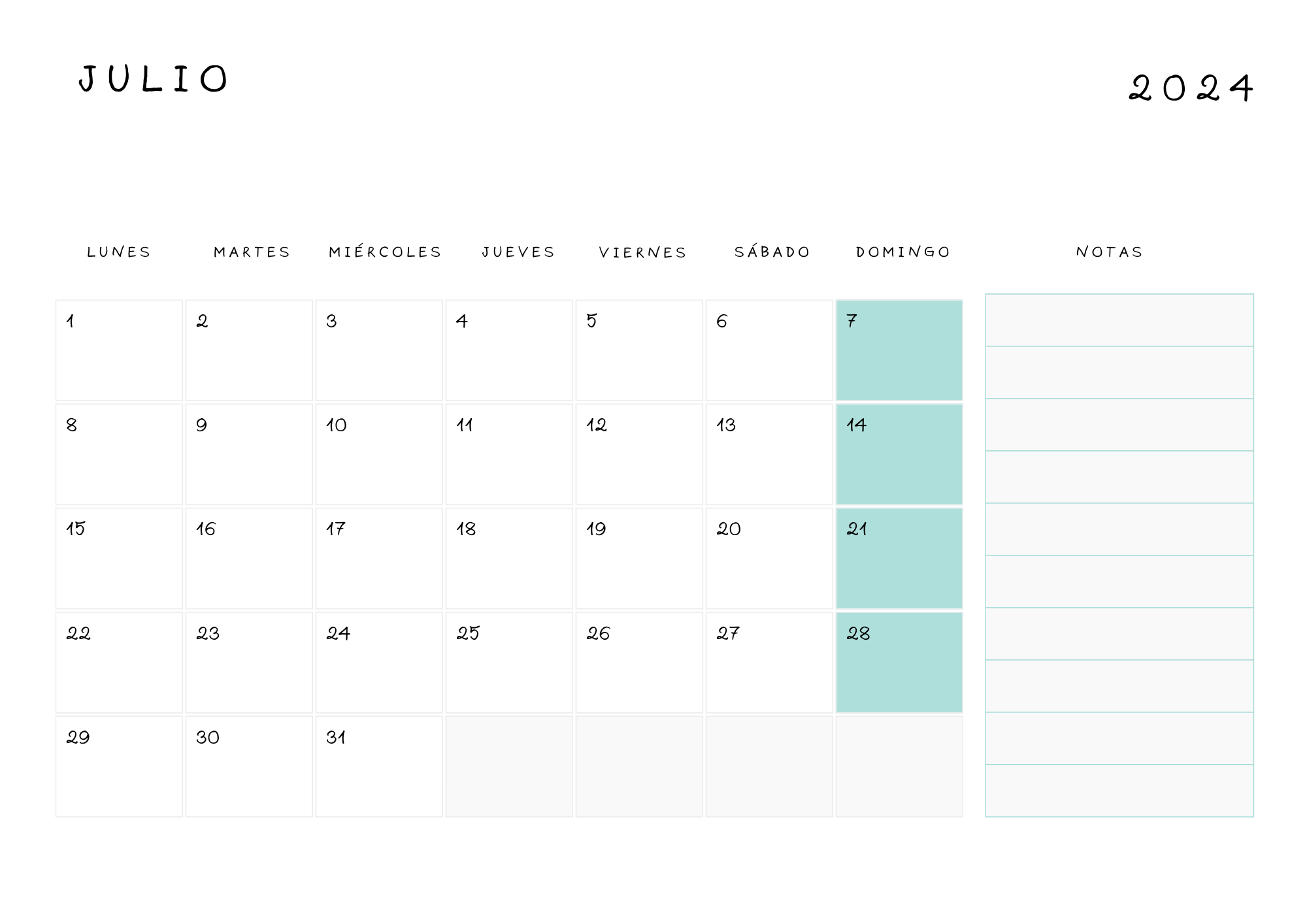Click the DOMINGO column header

pos(903,252)
